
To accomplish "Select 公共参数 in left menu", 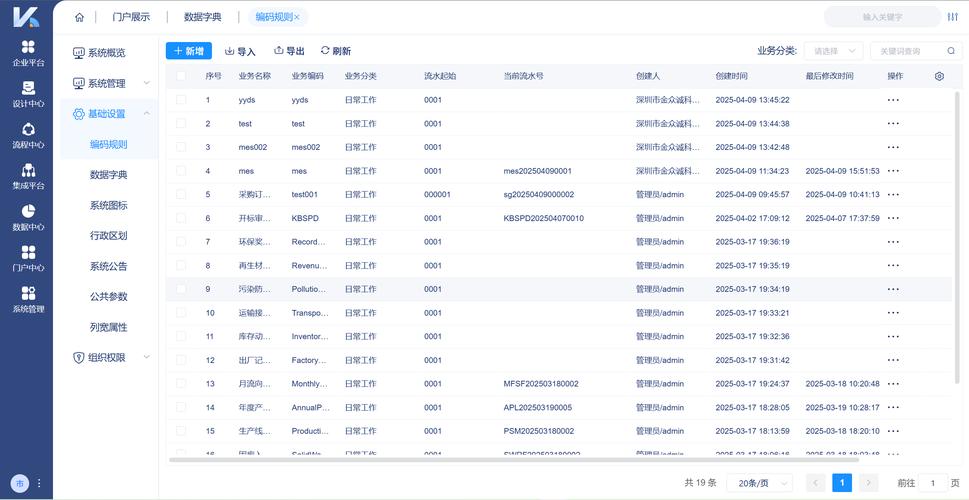I will coord(109,297).
